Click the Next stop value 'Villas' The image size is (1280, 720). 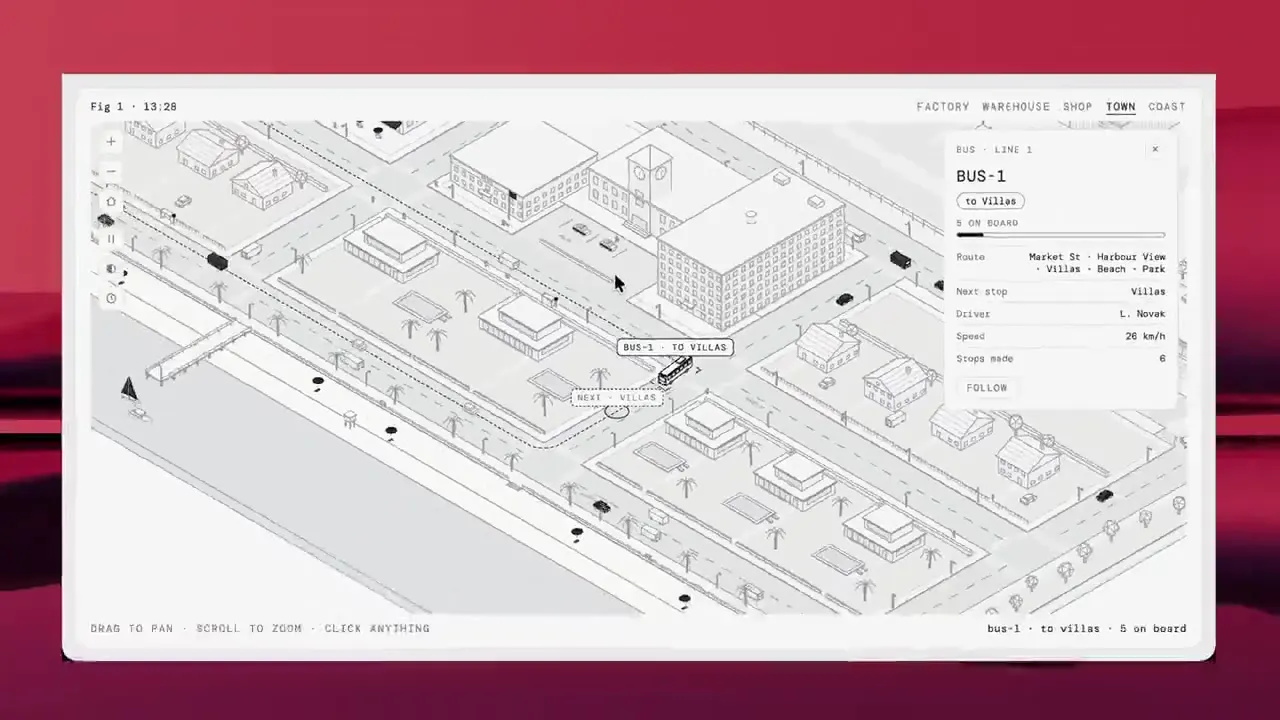click(1148, 292)
